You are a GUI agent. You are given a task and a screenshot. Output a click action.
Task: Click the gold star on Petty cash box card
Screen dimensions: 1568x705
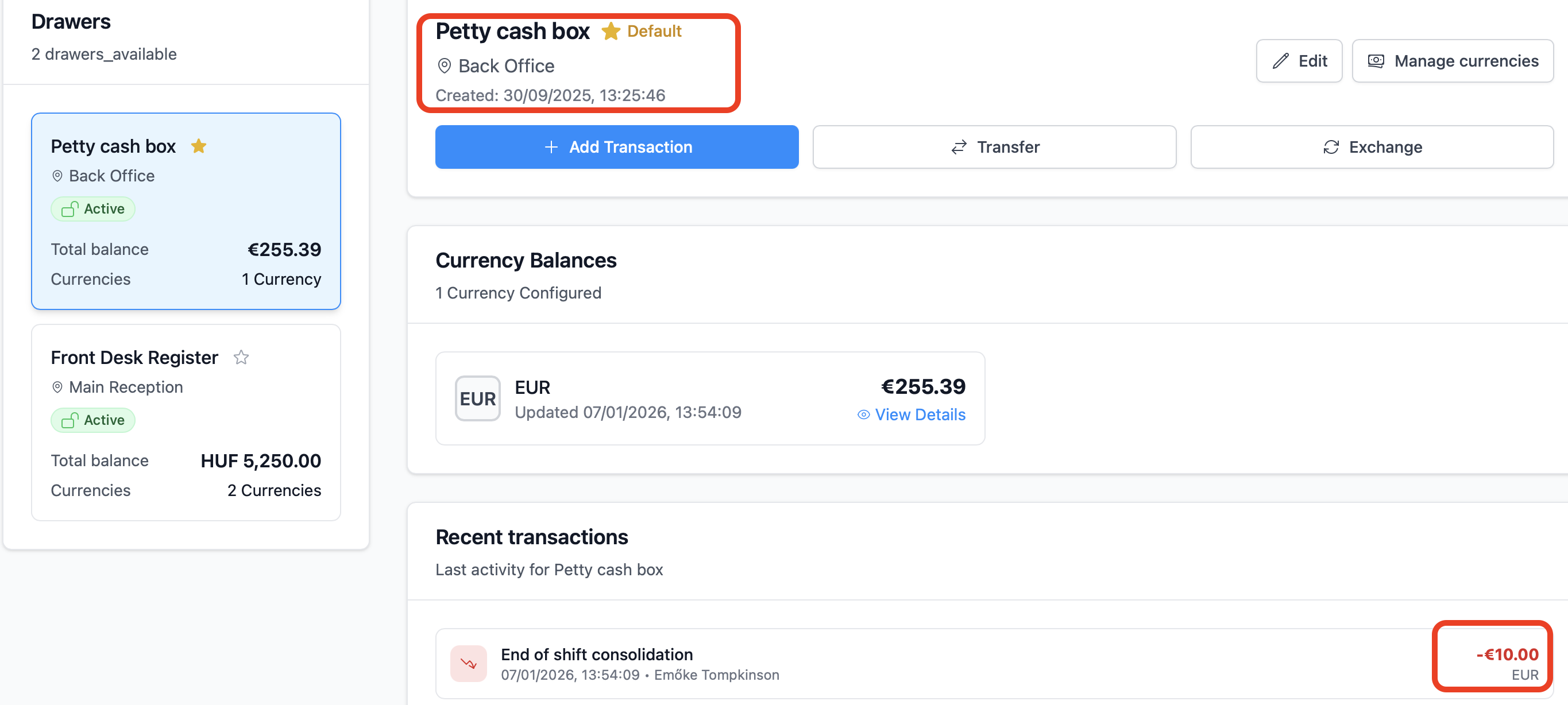198,146
